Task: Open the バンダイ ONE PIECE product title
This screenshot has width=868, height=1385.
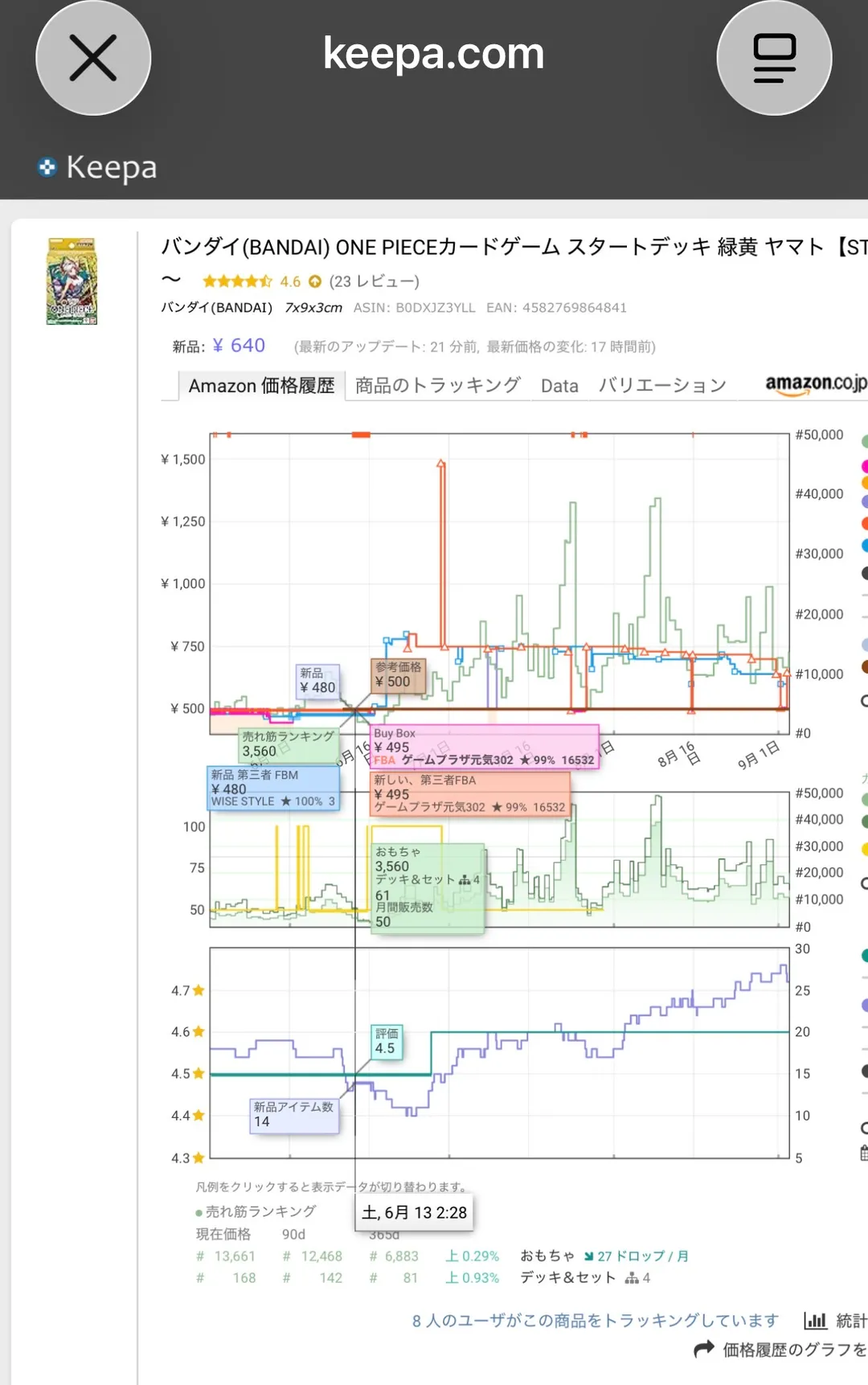Action: click(x=514, y=247)
